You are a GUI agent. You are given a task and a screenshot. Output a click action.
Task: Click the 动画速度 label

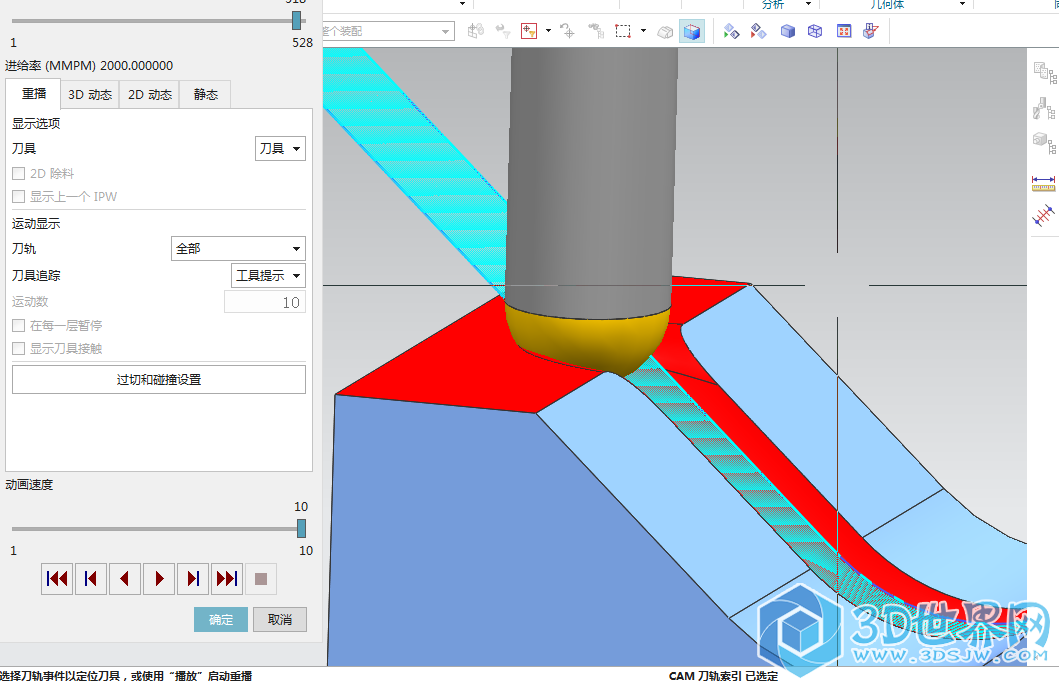(29, 485)
